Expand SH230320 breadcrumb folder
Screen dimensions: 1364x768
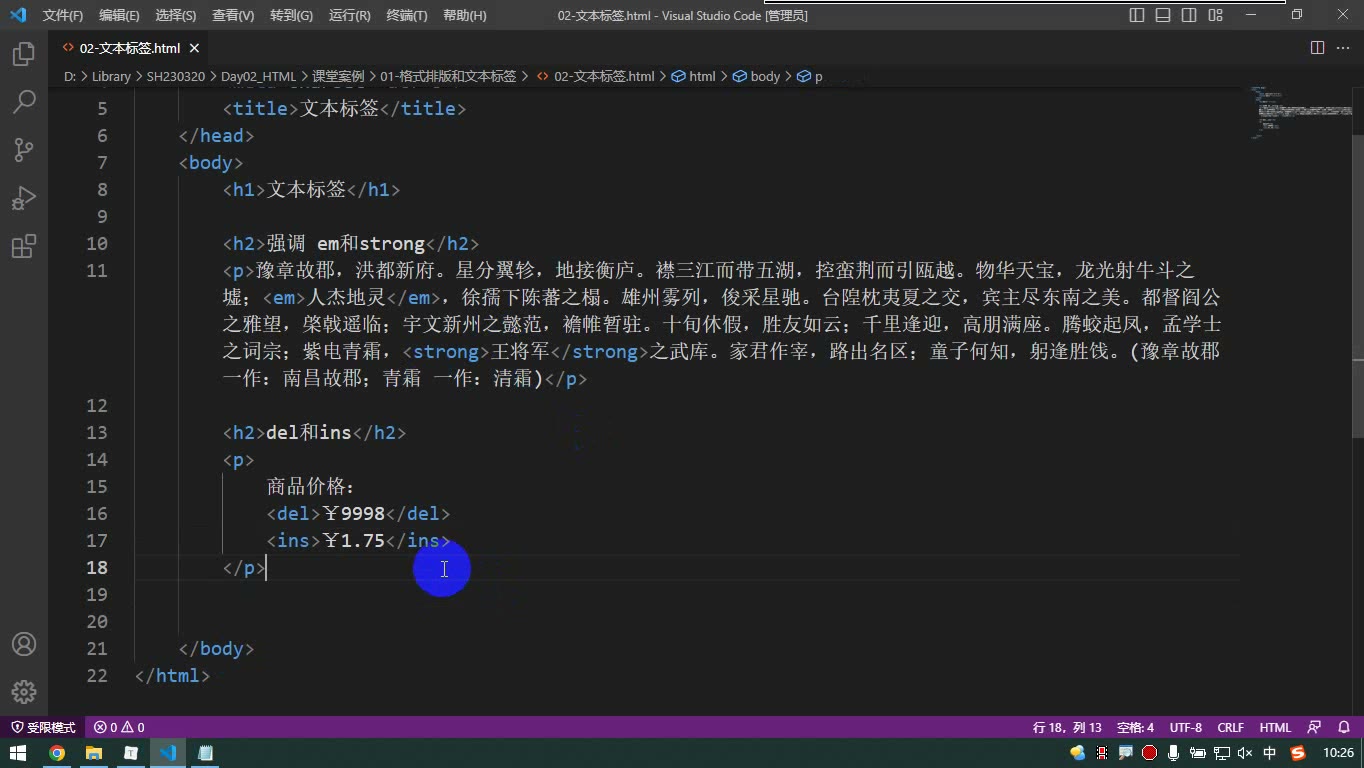tap(175, 76)
